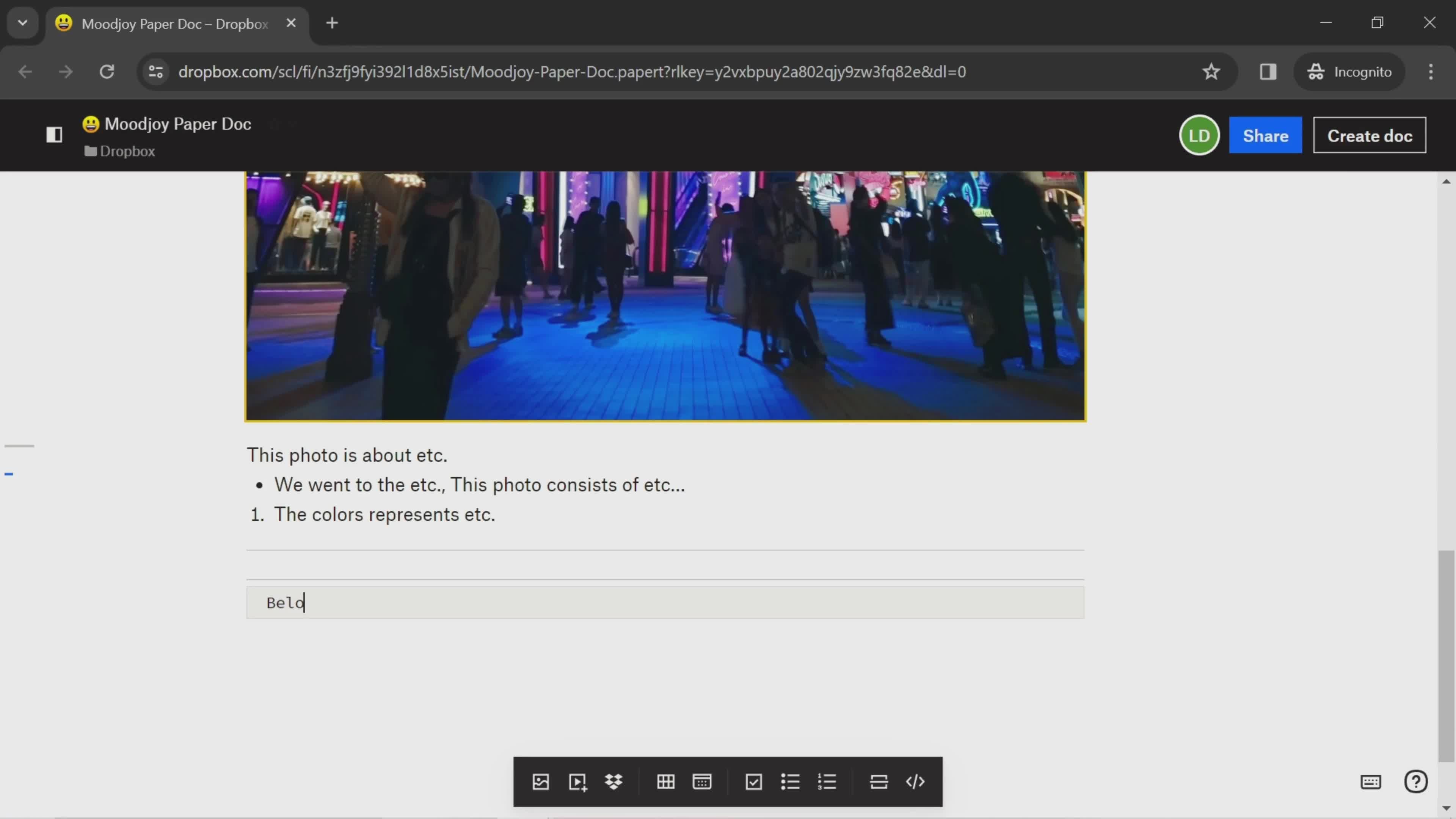Screen dimensions: 1456x819
Task: Jump to the blue outline section marker
Action: (x=8, y=474)
